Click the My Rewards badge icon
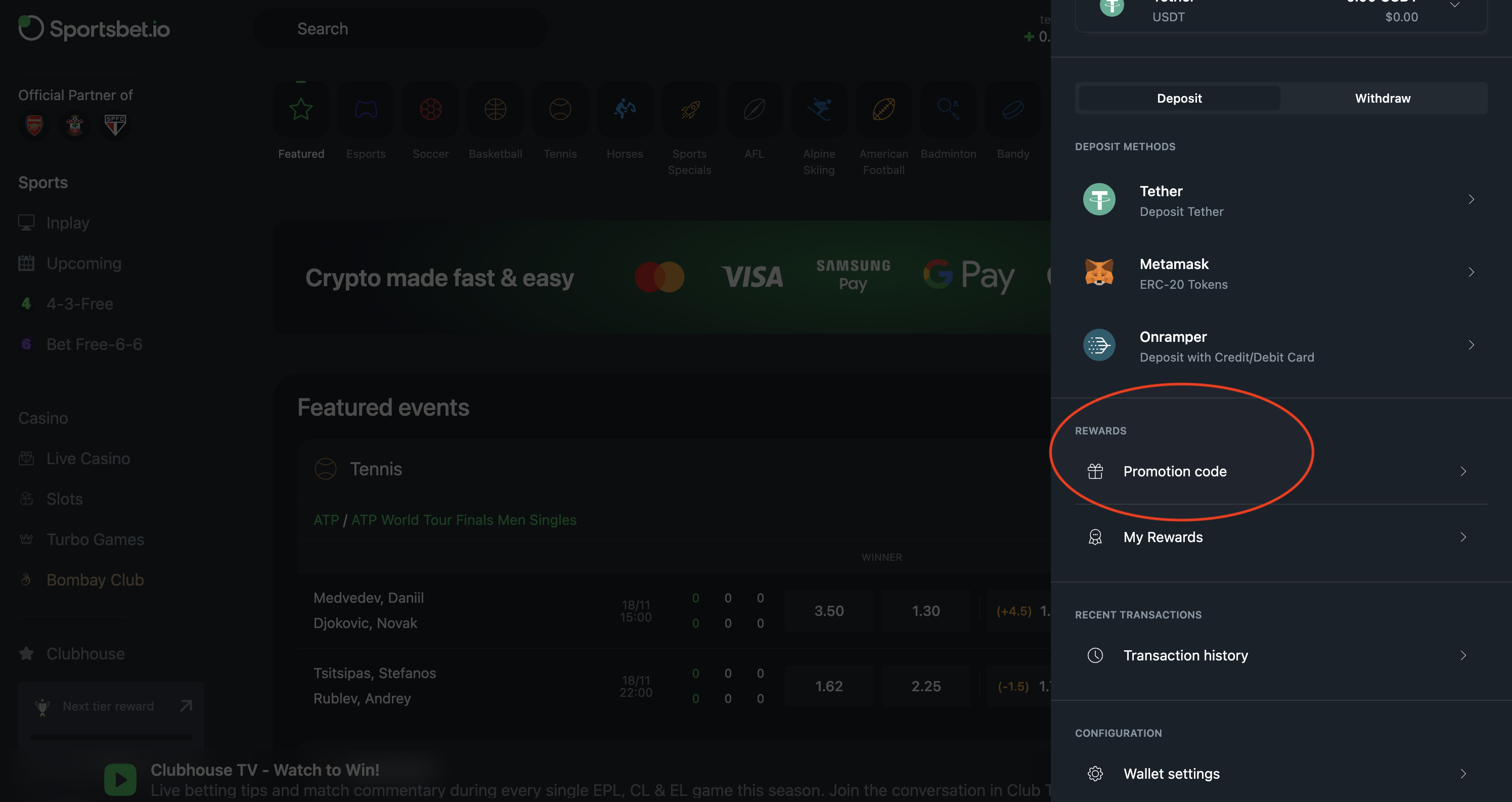Viewport: 1512px width, 802px height. tap(1095, 537)
